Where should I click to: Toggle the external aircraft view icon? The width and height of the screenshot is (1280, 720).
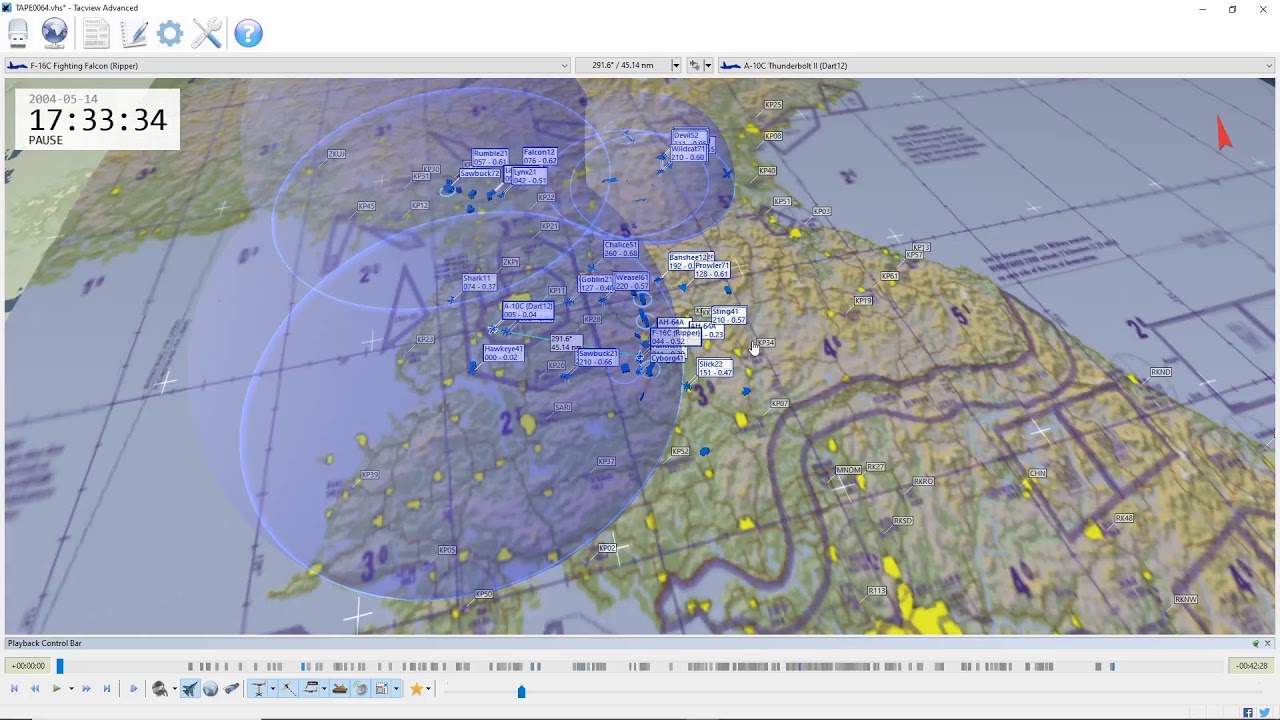pos(190,689)
